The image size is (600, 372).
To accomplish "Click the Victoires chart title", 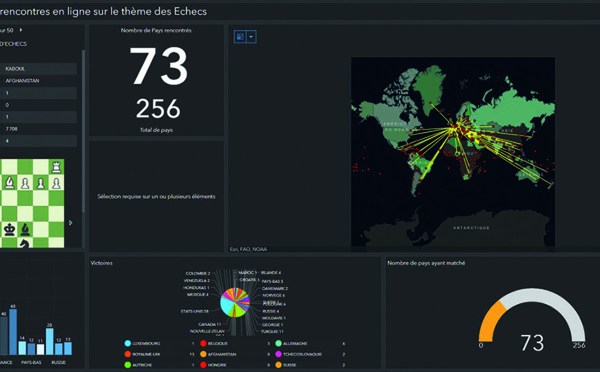I will pyautogui.click(x=101, y=263).
